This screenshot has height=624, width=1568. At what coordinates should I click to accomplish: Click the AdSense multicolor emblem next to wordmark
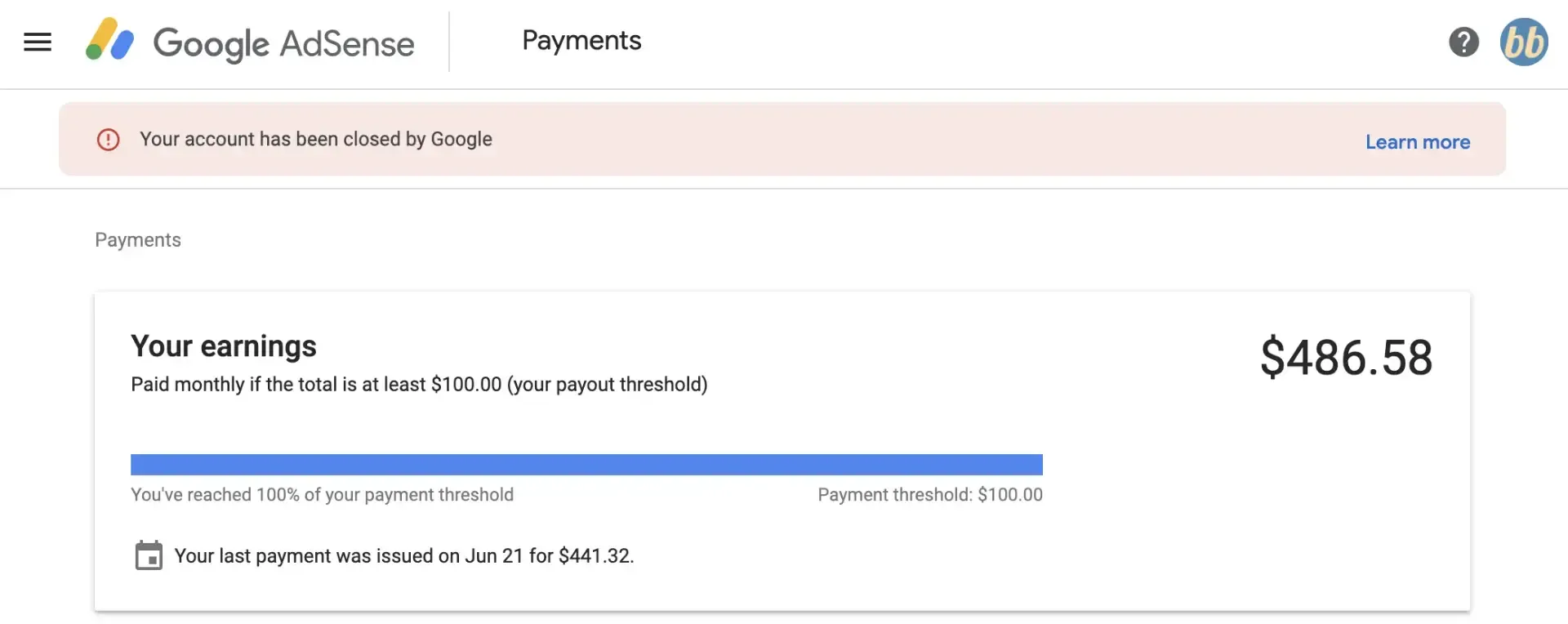(109, 42)
